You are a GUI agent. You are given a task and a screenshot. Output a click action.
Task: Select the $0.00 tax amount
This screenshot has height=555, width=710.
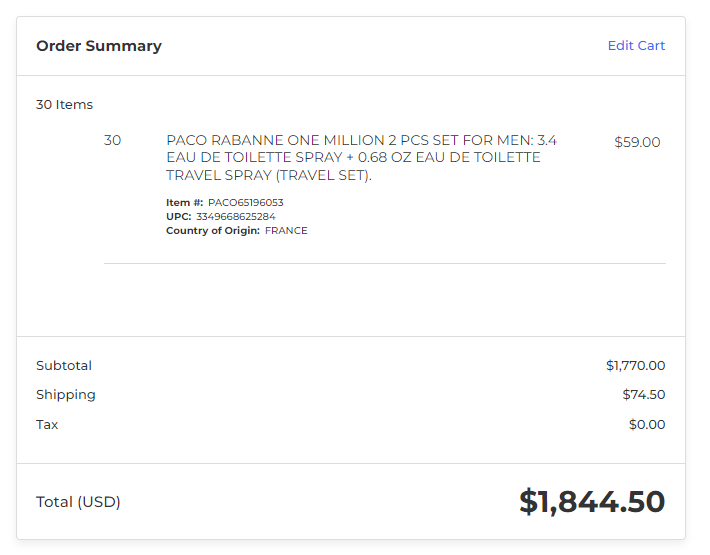point(647,425)
